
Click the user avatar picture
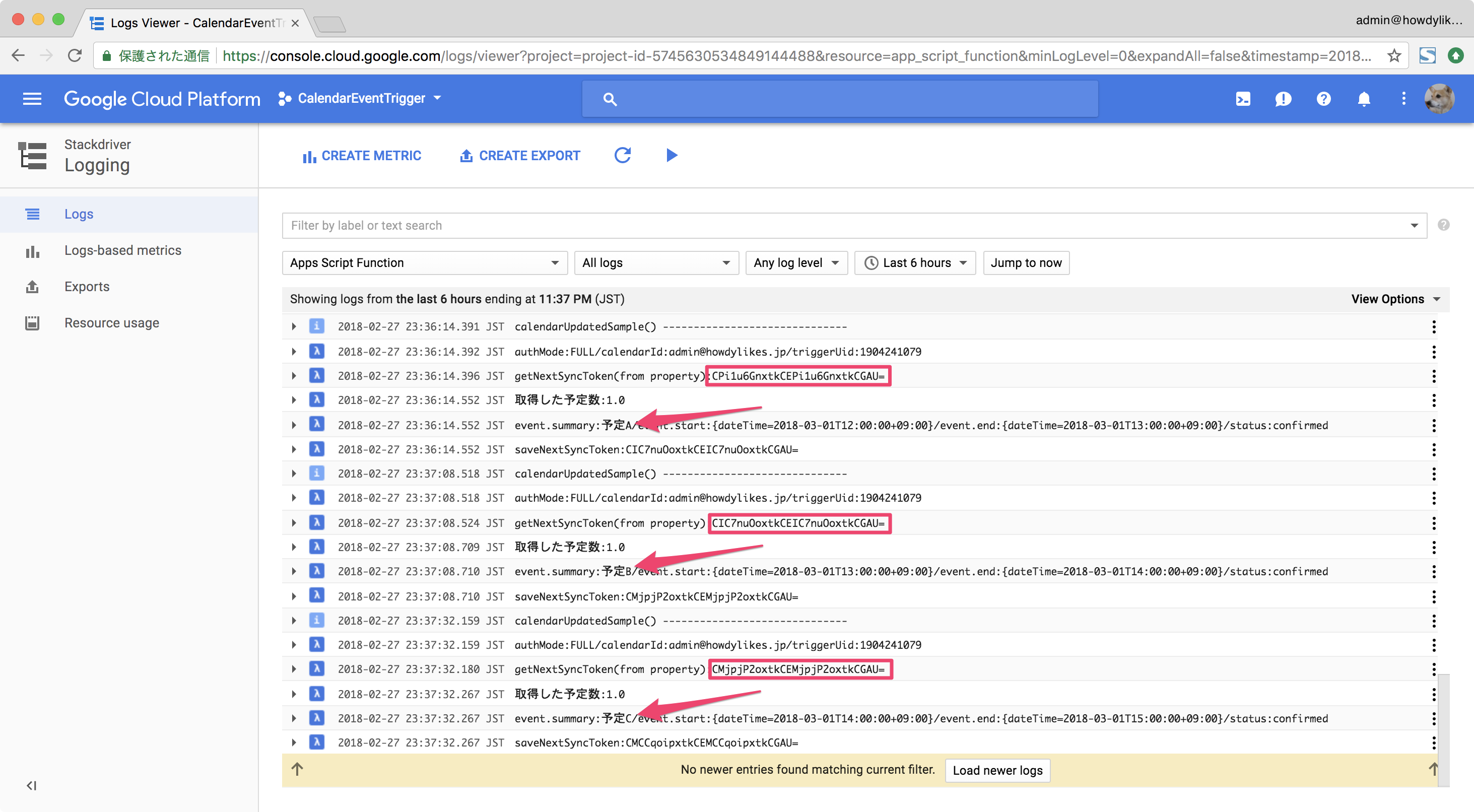coord(1439,98)
